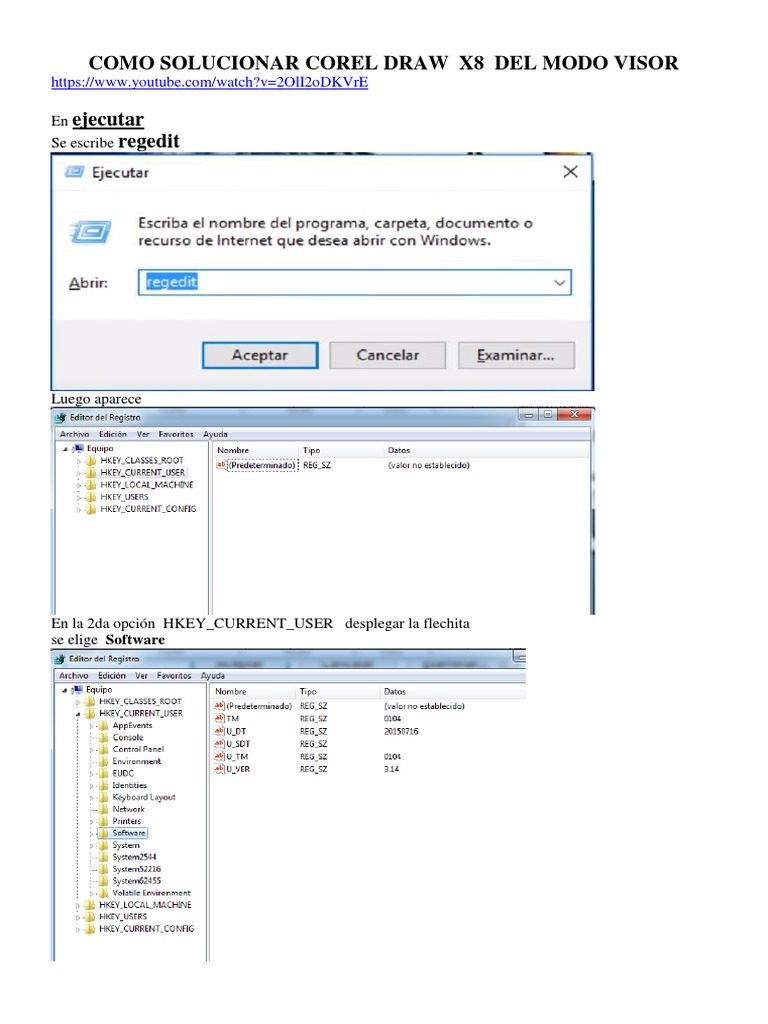Open the Abrir combo box dropdown arrow
The width and height of the screenshot is (768, 1024).
[x=559, y=283]
